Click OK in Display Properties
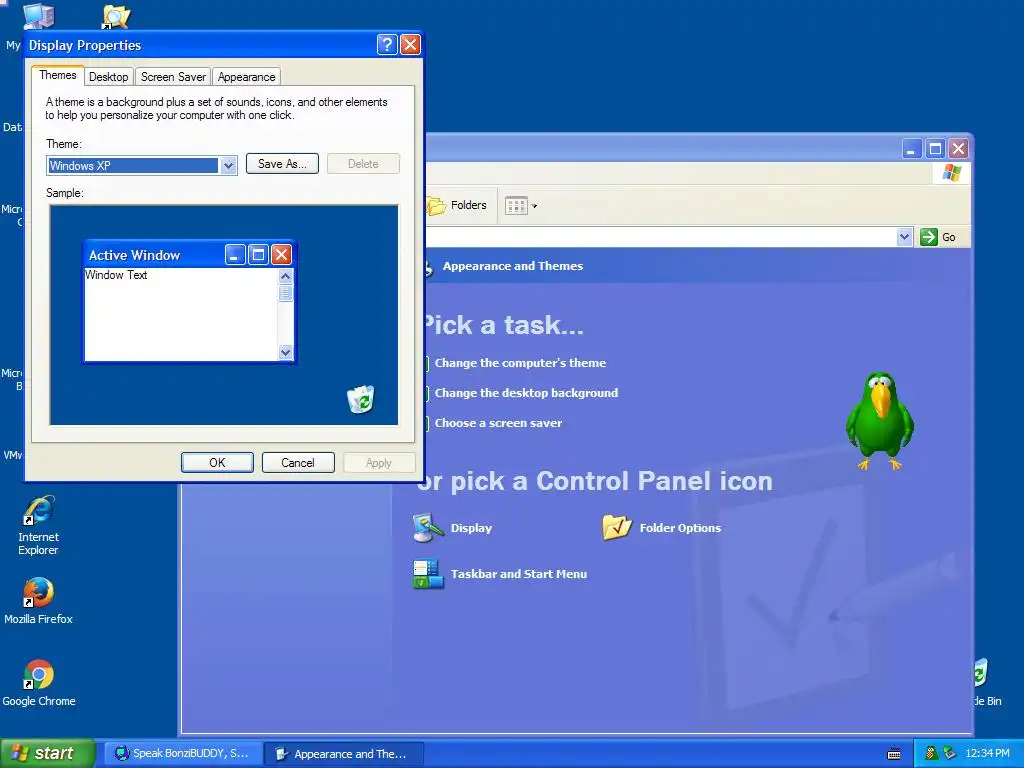 (x=217, y=462)
